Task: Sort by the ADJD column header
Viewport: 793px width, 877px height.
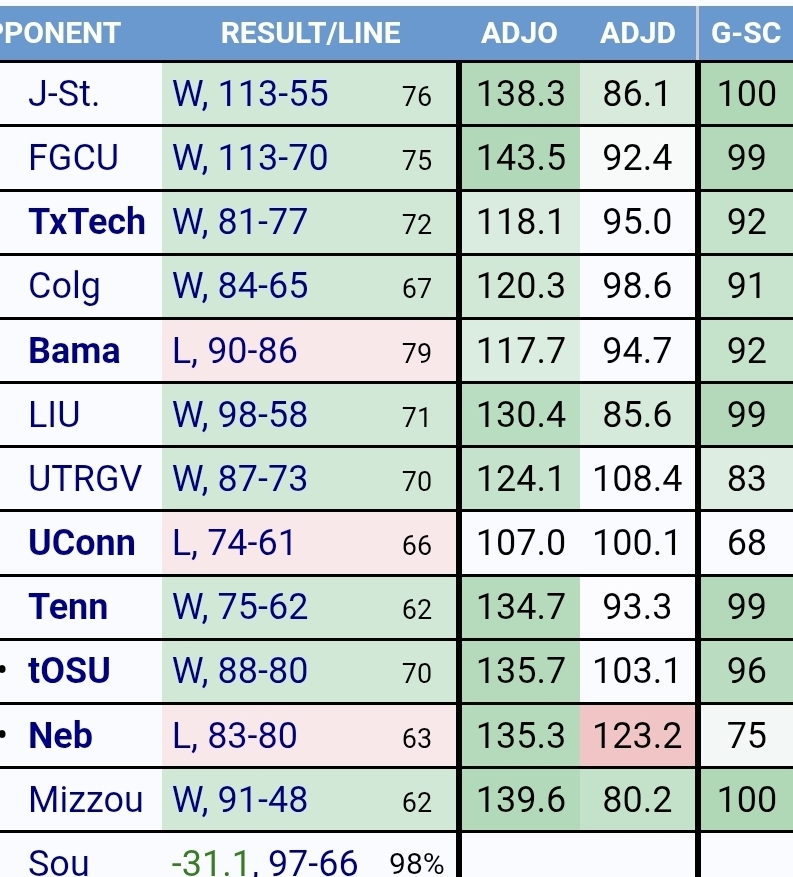Action: [638, 32]
